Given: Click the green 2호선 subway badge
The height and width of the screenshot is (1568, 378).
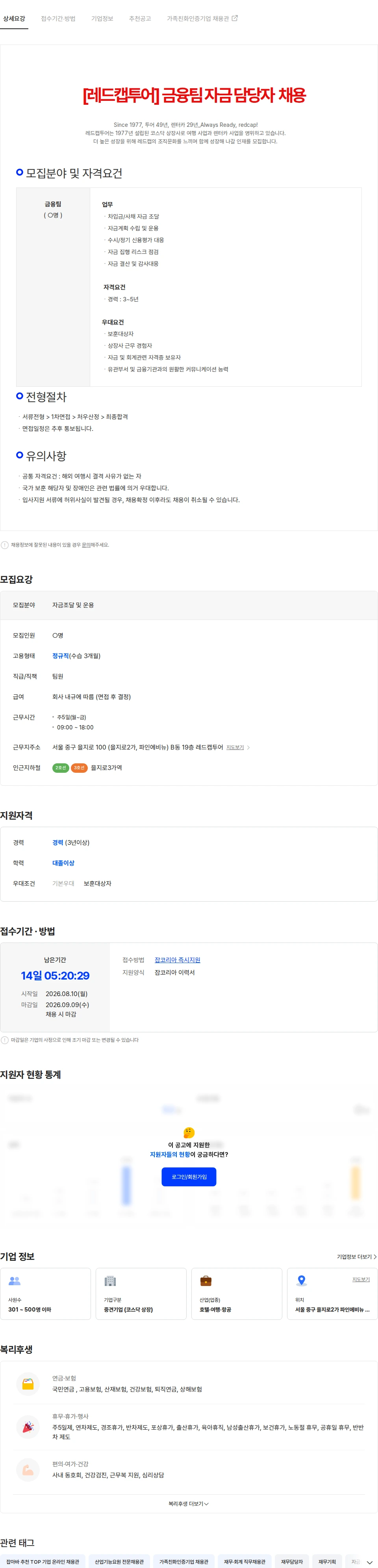Looking at the screenshot, I should 60,768.
